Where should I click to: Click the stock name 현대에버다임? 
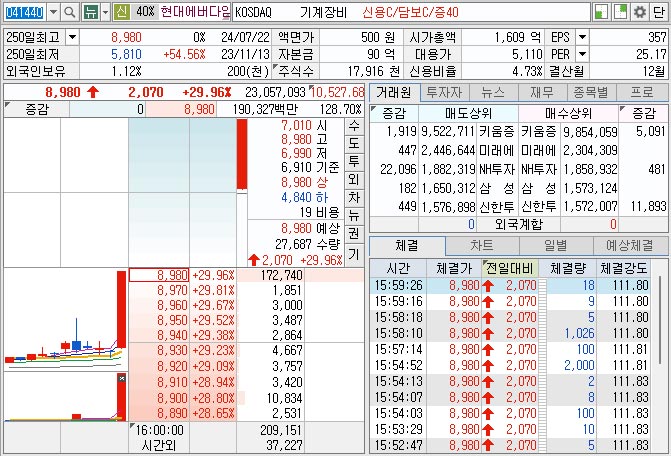(195, 12)
